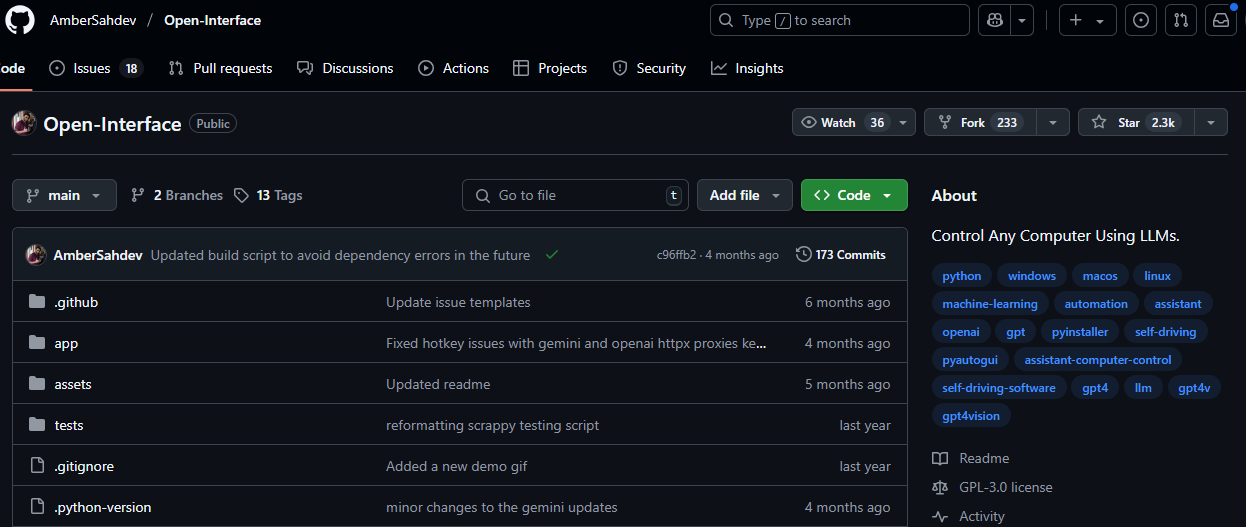
Task: Open the .gitignore file
Action: (84, 466)
